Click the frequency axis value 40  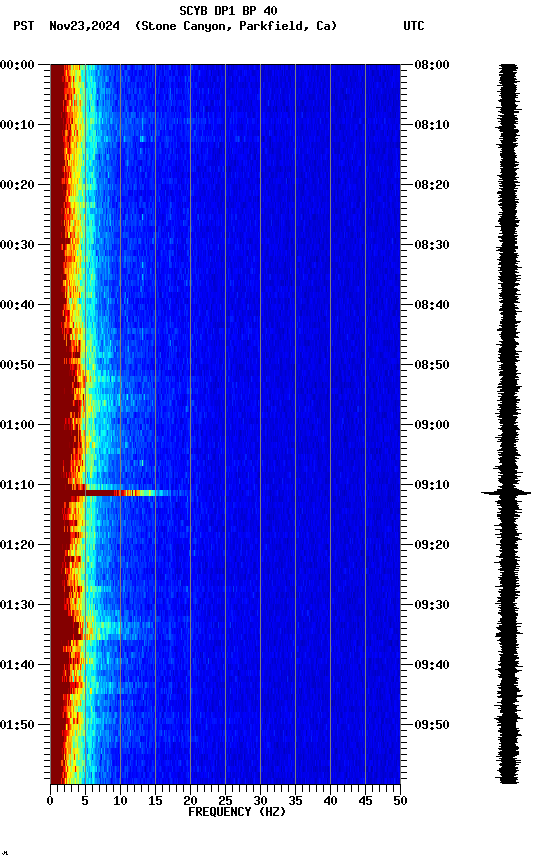pyautogui.click(x=330, y=802)
